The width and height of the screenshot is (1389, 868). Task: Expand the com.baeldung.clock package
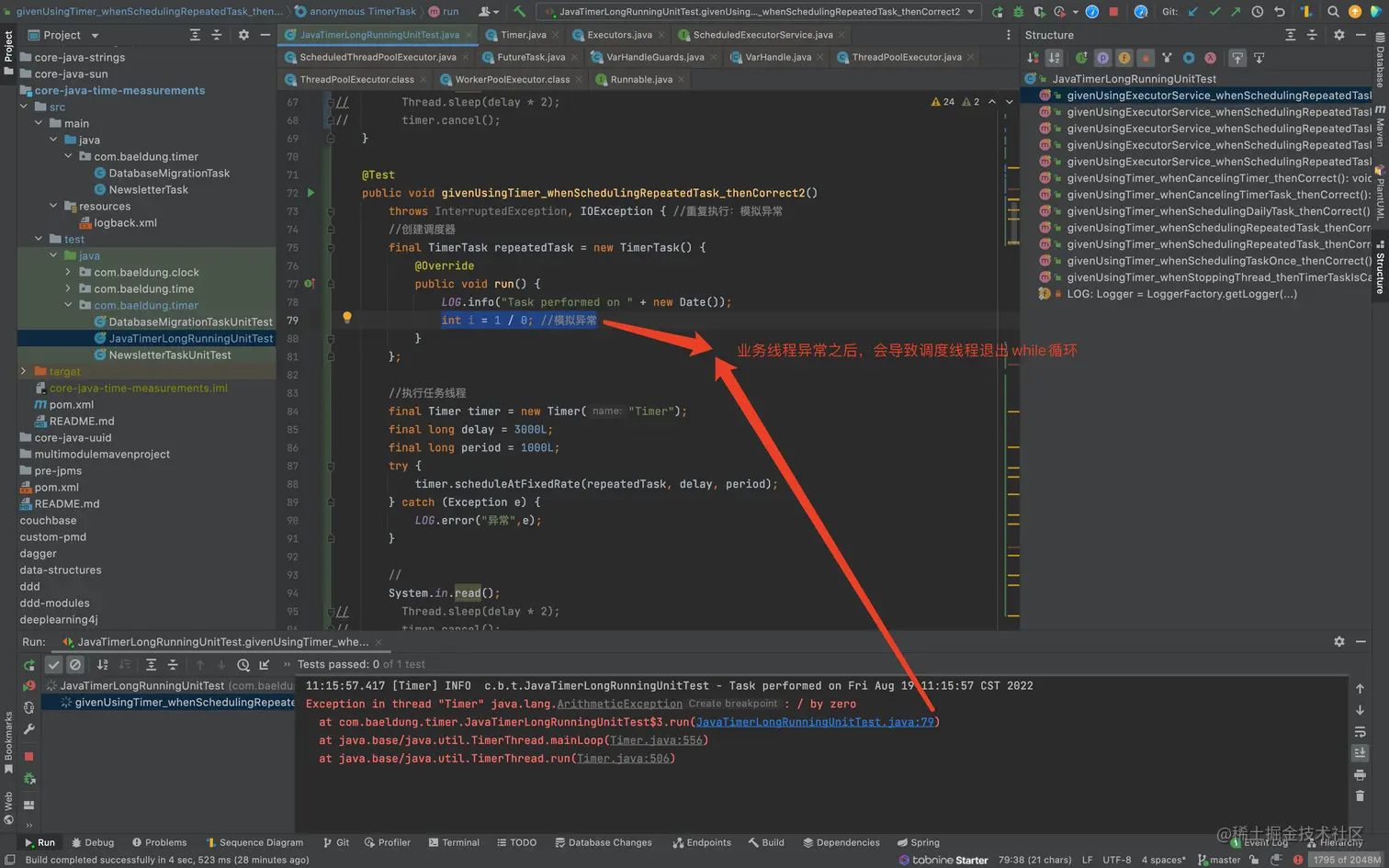[x=68, y=272]
